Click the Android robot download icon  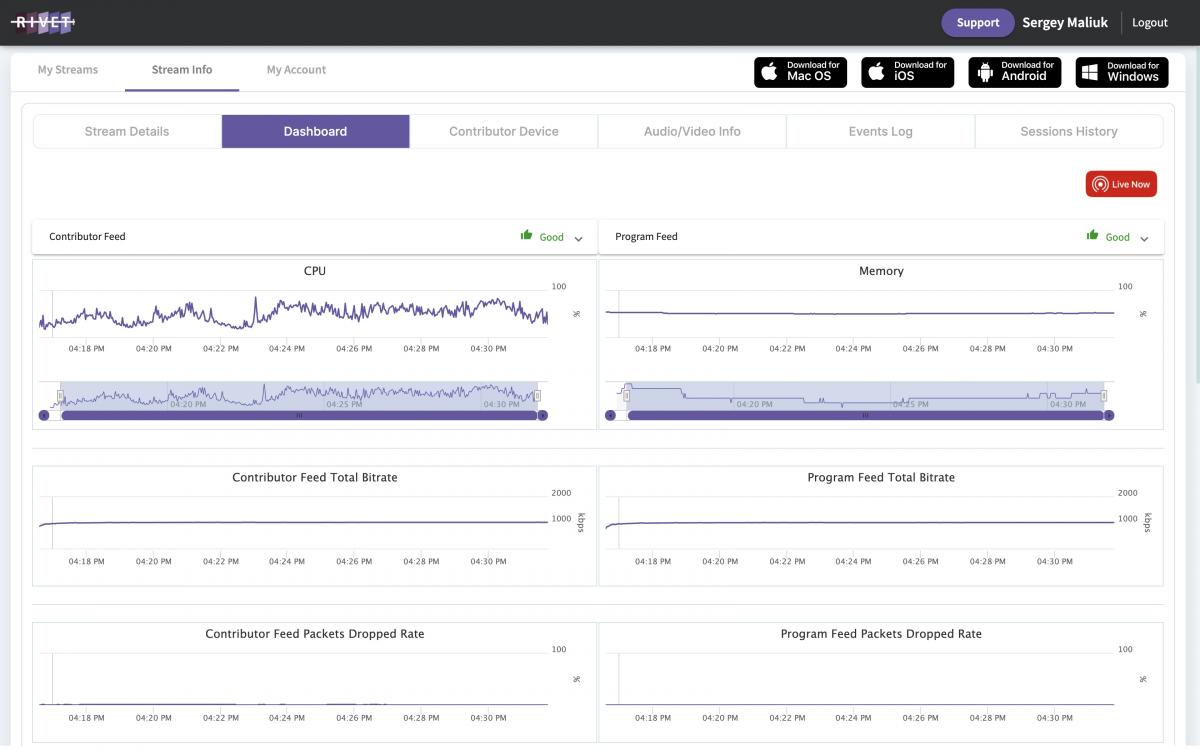pos(985,72)
